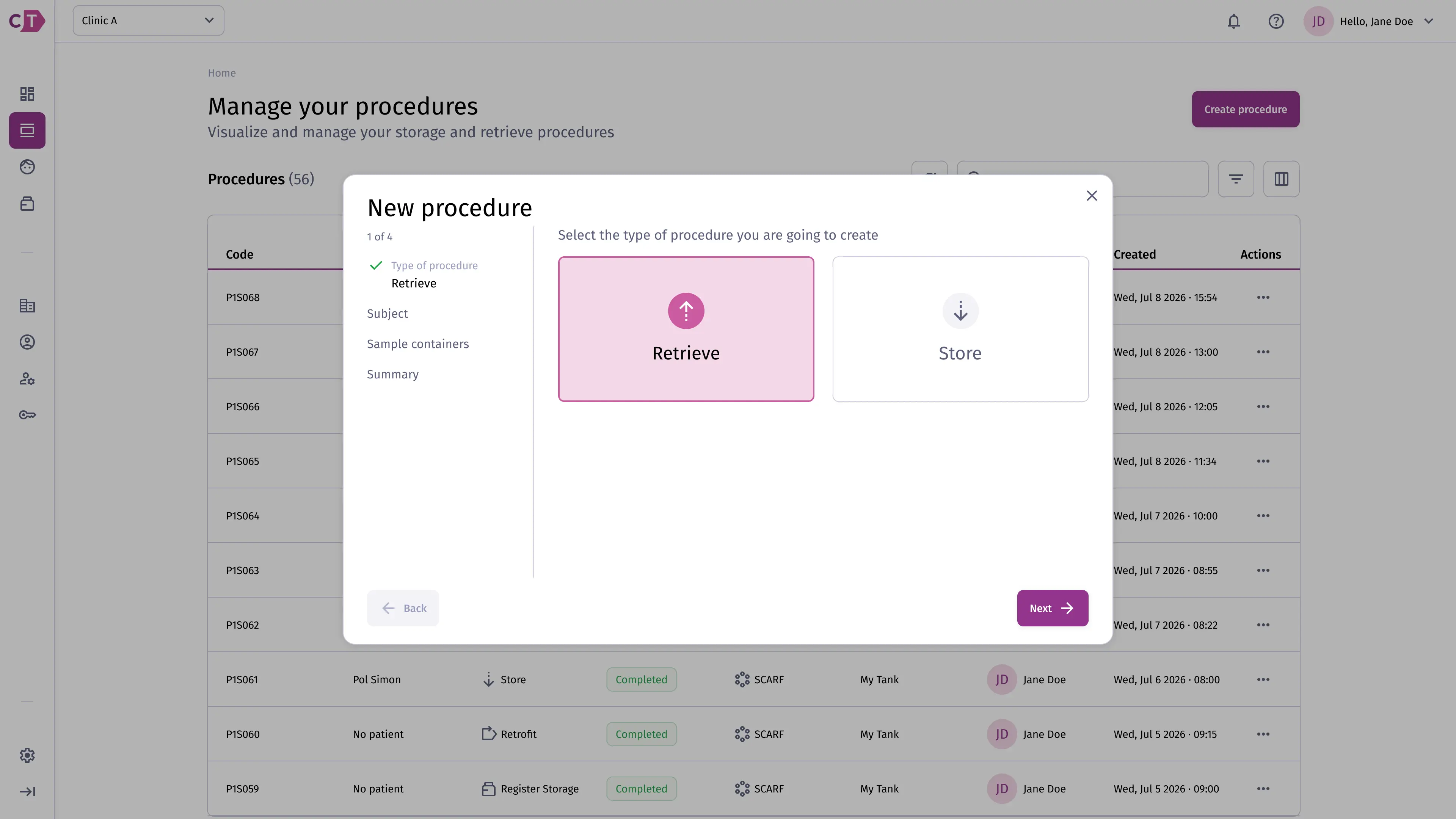Open the Clinic A dropdown
Image resolution: width=1456 pixels, height=819 pixels.
pyautogui.click(x=148, y=20)
